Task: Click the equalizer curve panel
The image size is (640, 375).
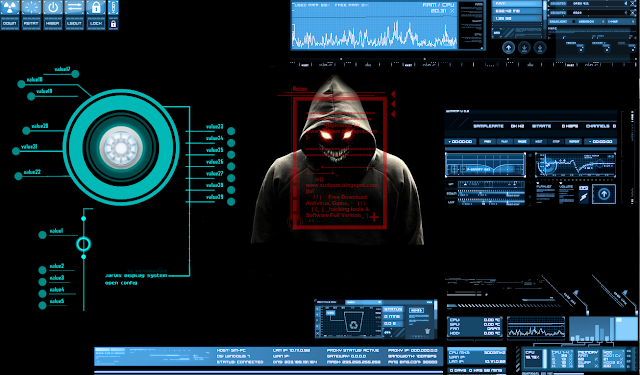Action: 485,165
